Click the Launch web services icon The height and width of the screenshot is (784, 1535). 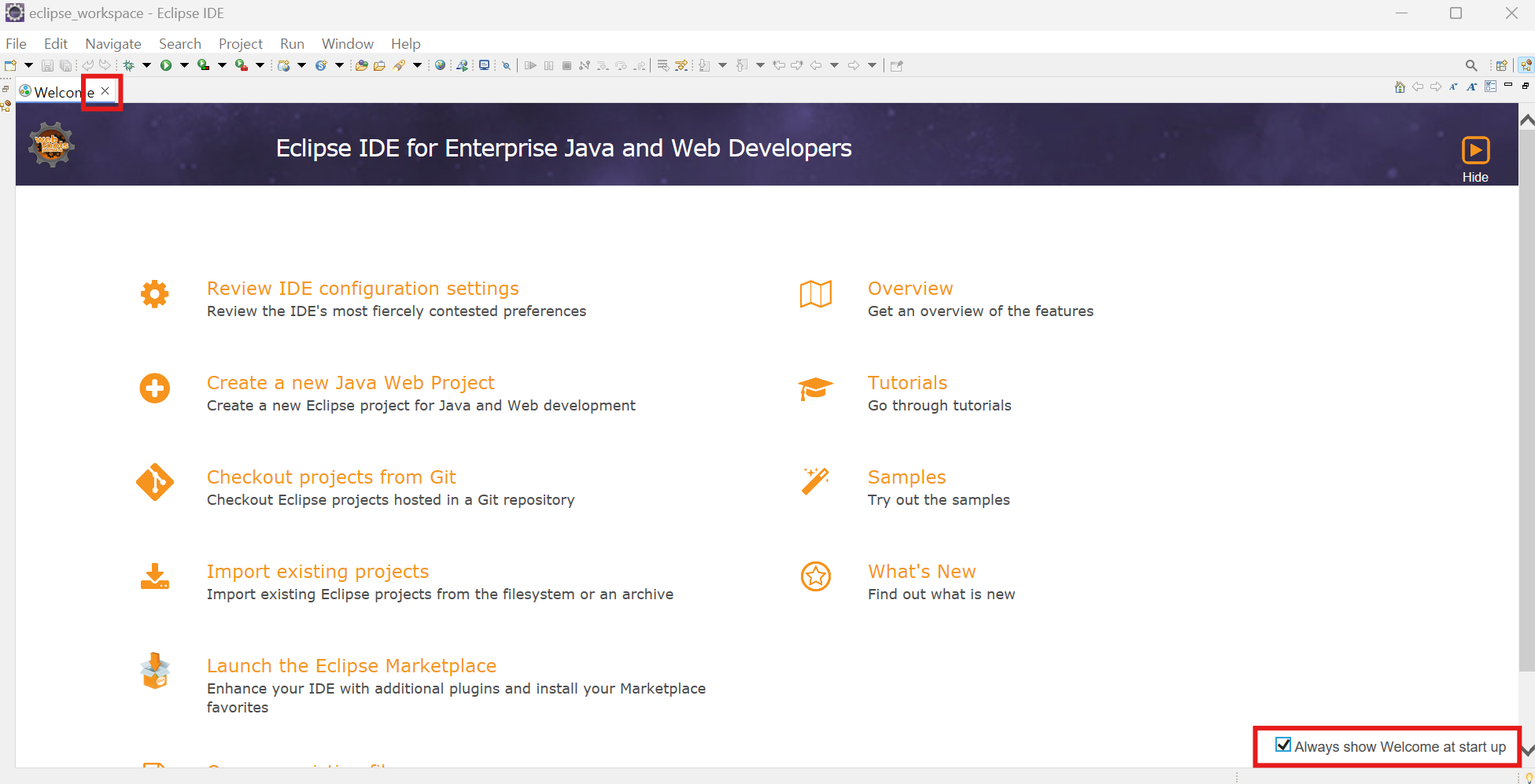(x=462, y=65)
